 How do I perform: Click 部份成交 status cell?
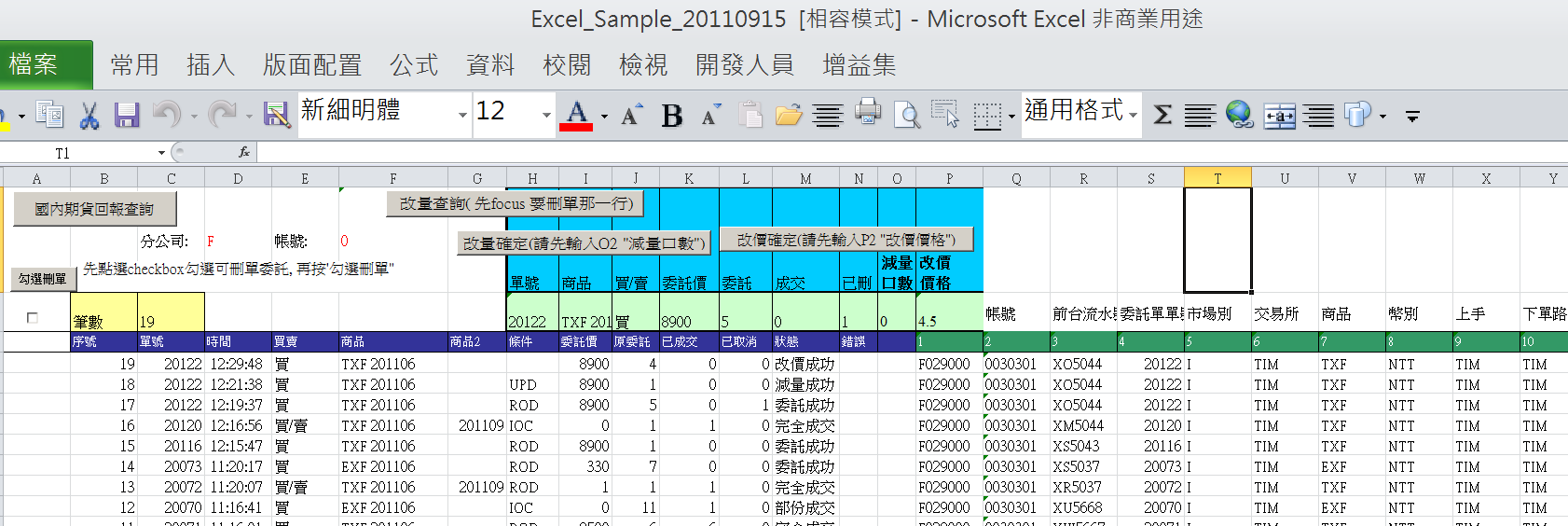pyautogui.click(x=805, y=508)
